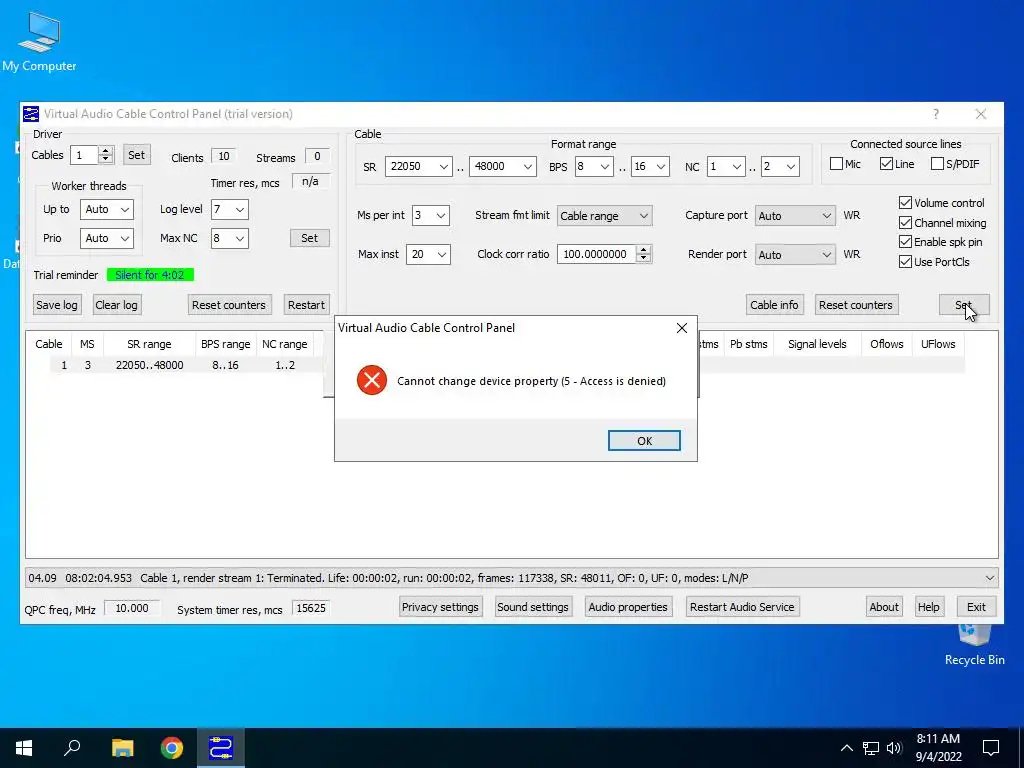Click the Clock corr ratio input field
Image resolution: width=1024 pixels, height=768 pixels.
click(596, 254)
